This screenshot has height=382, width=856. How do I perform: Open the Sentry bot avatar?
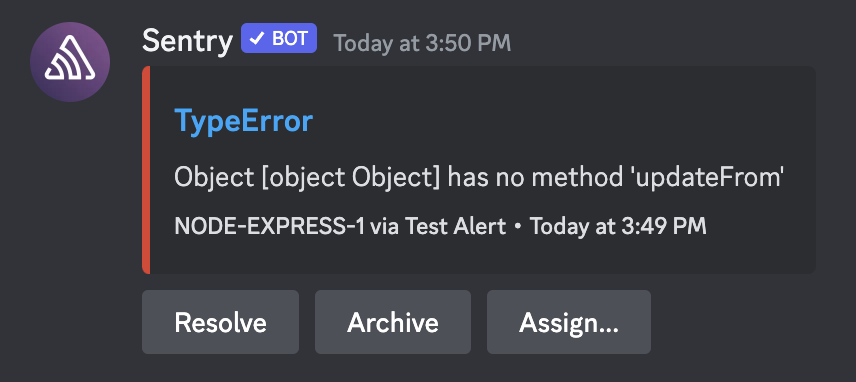(x=70, y=62)
